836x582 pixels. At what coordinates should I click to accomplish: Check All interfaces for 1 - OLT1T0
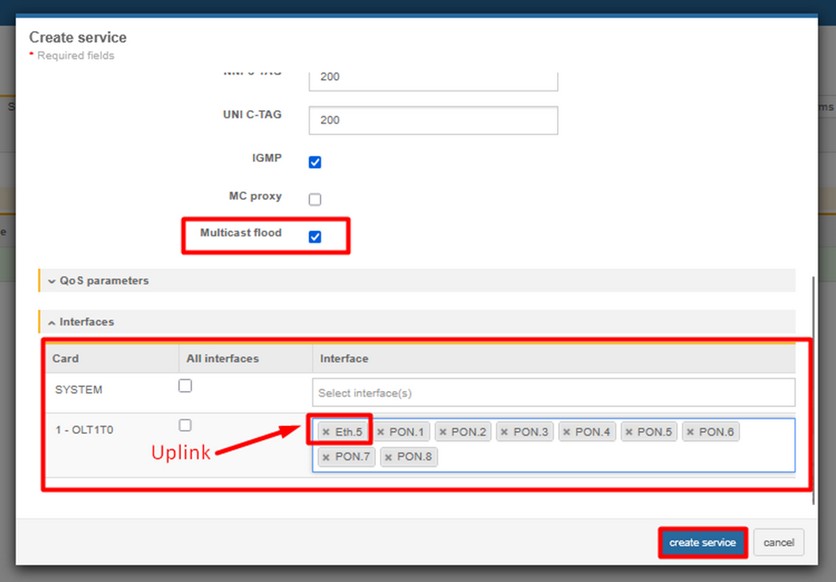(x=185, y=426)
